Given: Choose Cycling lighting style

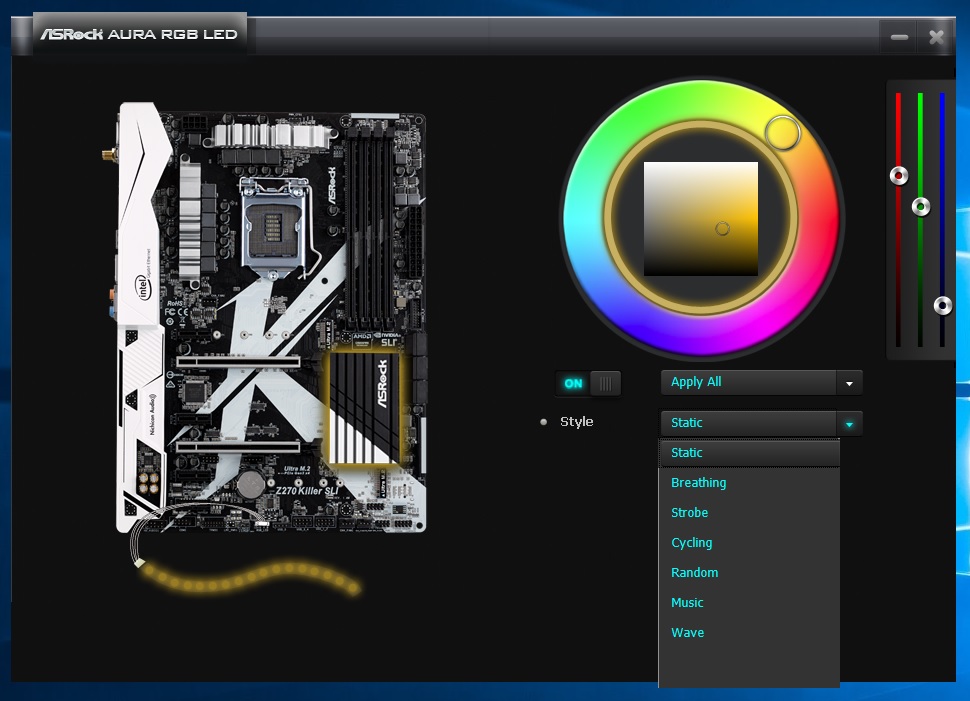Looking at the screenshot, I should [x=749, y=543].
